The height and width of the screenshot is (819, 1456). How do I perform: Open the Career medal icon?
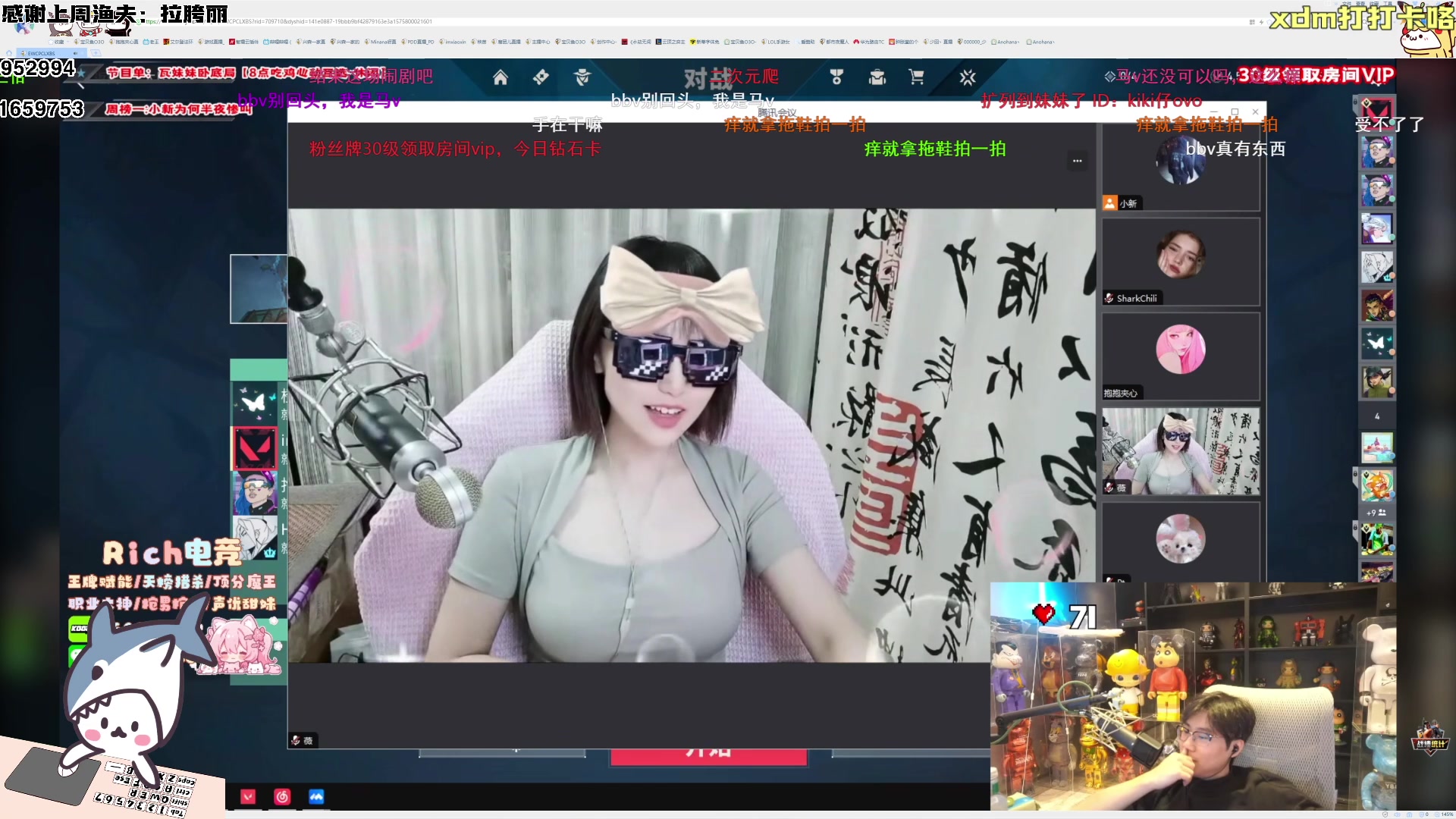pyautogui.click(x=836, y=77)
